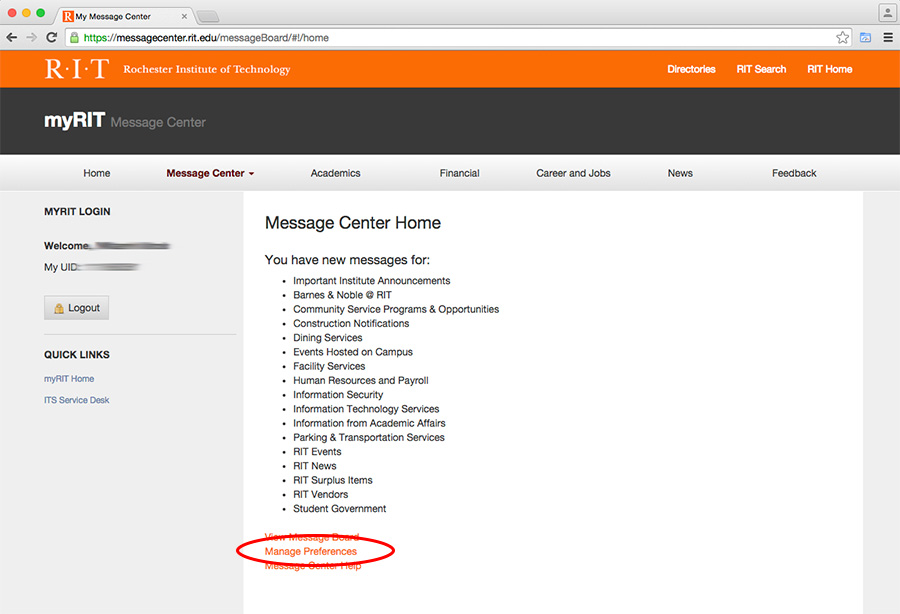Open the browser hamburger menu
This screenshot has width=900, height=614.
[888, 38]
